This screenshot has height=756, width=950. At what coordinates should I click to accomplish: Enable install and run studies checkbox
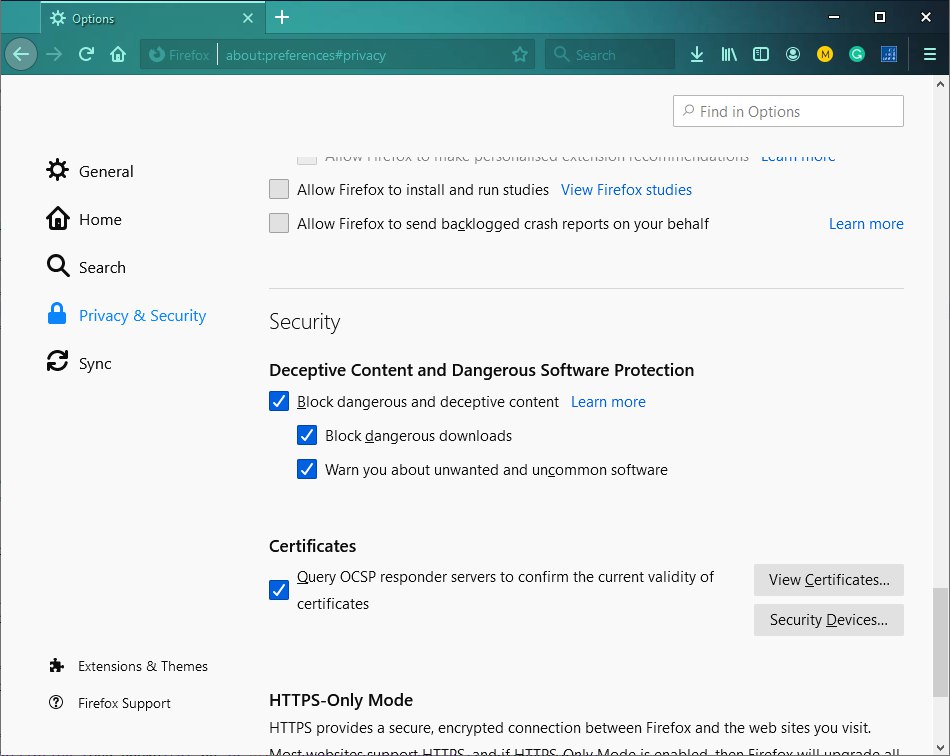(x=279, y=189)
